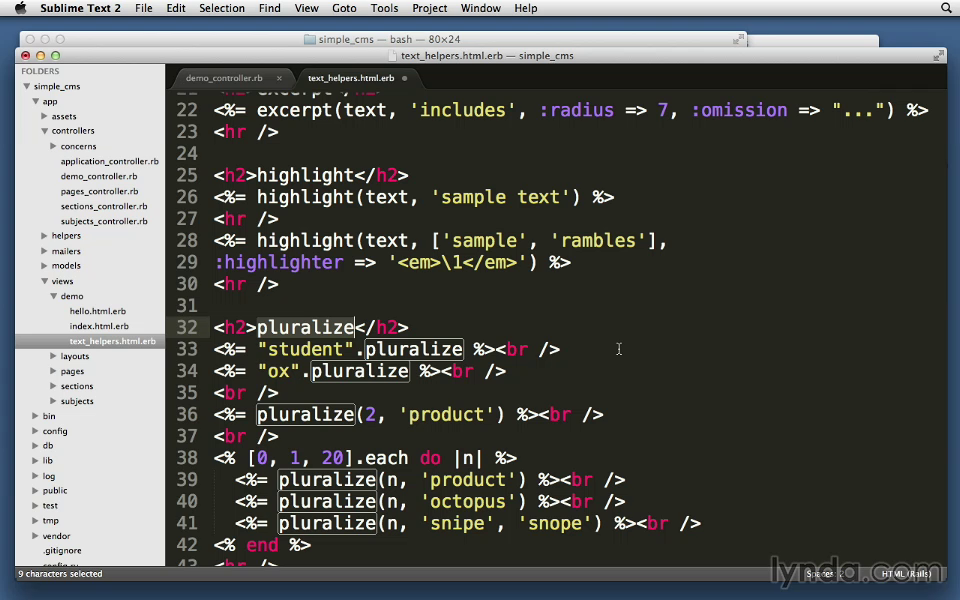Expand the vendor folder
Screen dimensions: 960x600
click(36, 536)
